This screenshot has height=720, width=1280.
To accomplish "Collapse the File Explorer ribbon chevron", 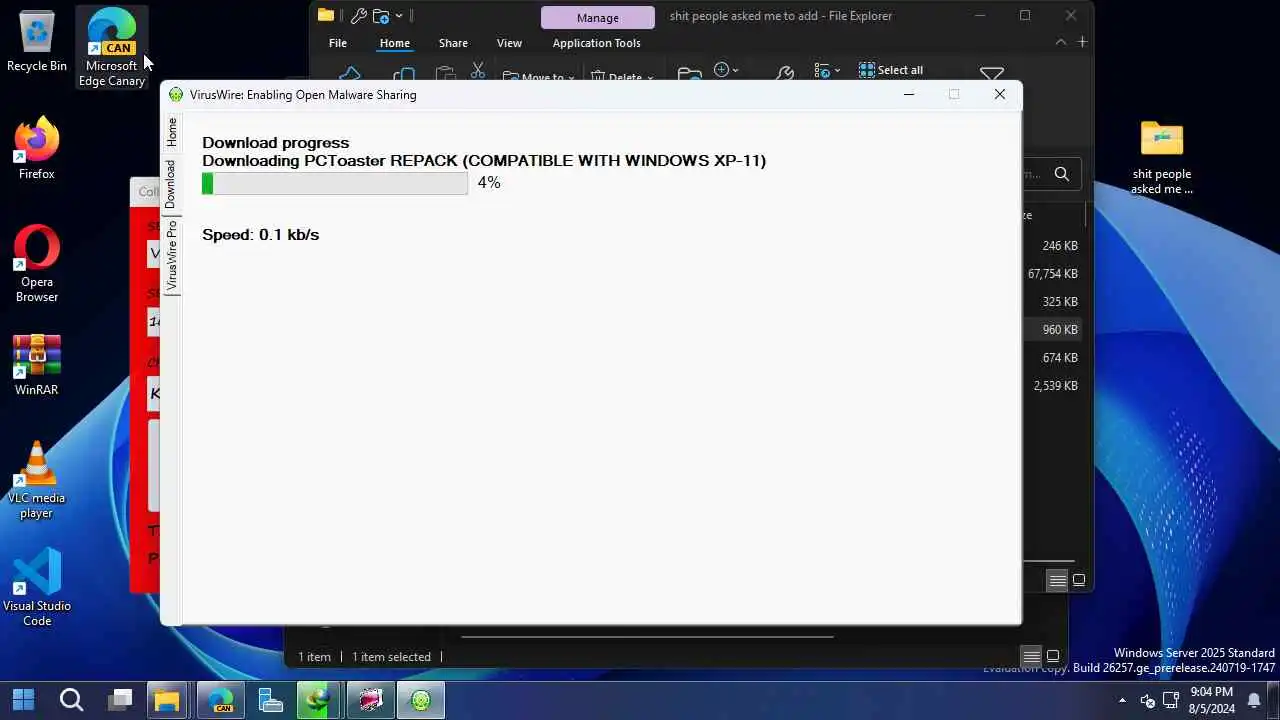I will click(x=1061, y=42).
